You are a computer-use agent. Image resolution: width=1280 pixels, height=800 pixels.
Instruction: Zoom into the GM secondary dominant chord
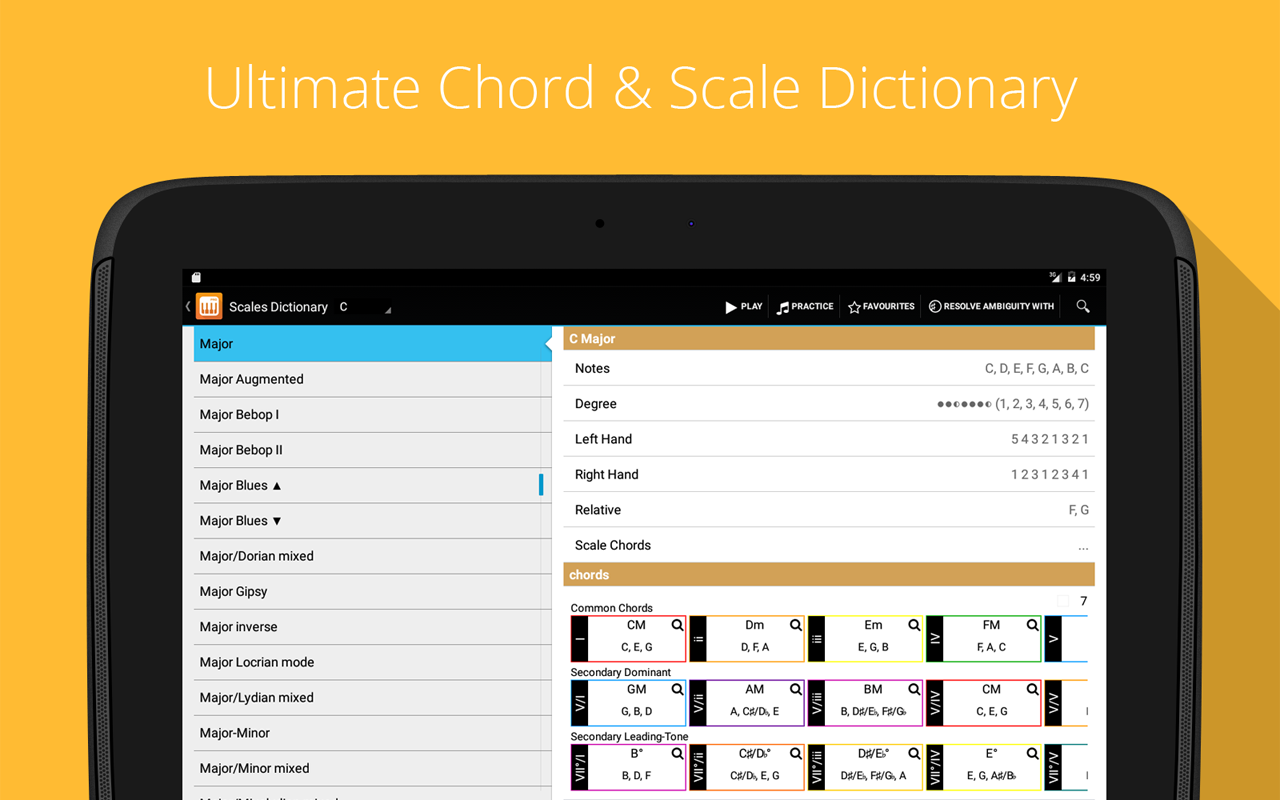pos(678,689)
